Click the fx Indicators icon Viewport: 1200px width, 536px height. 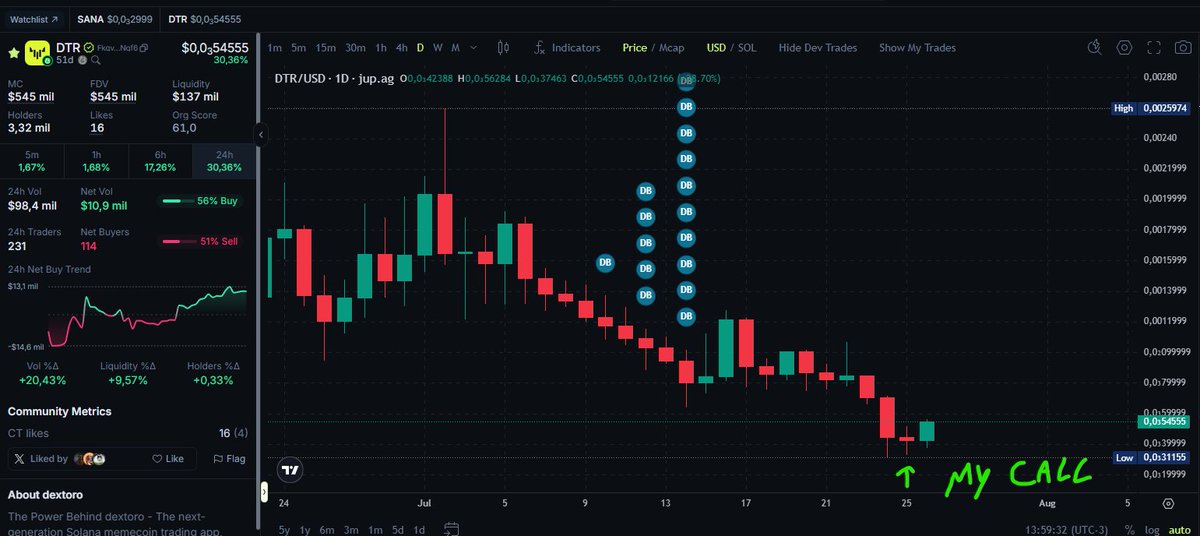click(539, 47)
